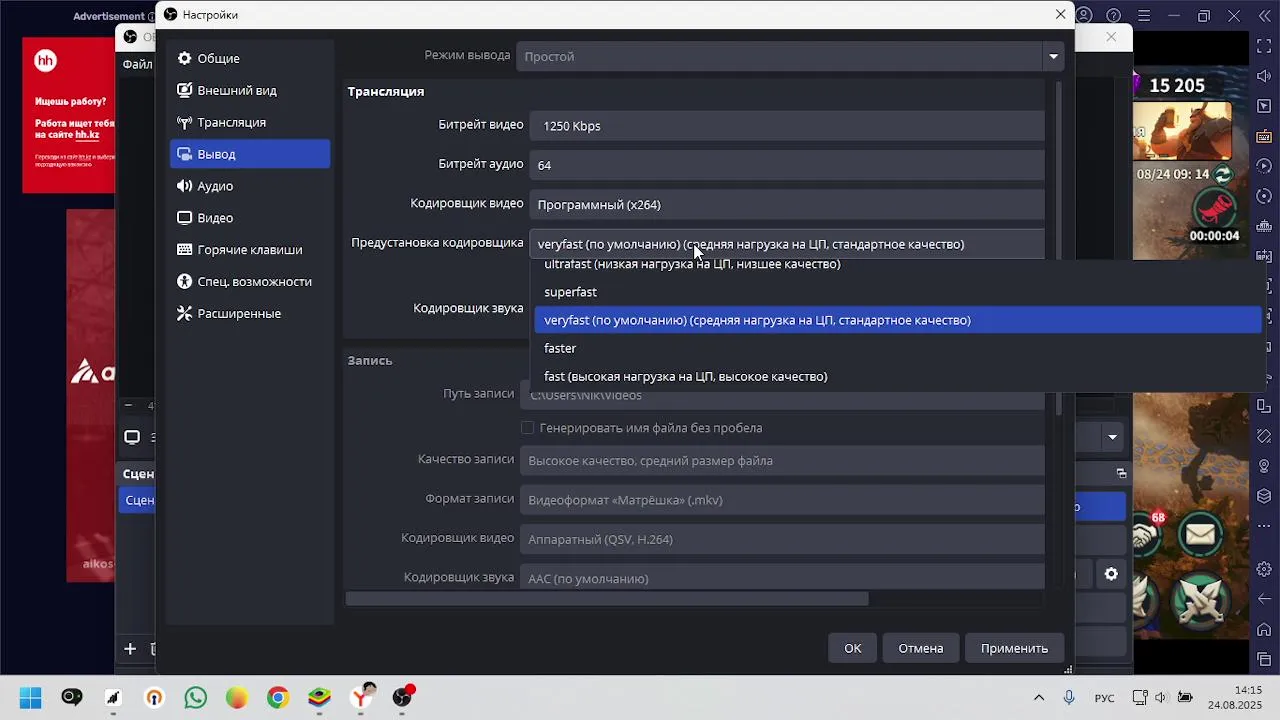Open the Формат записи dropdown
Image resolution: width=1280 pixels, height=720 pixels.
pyautogui.click(x=782, y=500)
